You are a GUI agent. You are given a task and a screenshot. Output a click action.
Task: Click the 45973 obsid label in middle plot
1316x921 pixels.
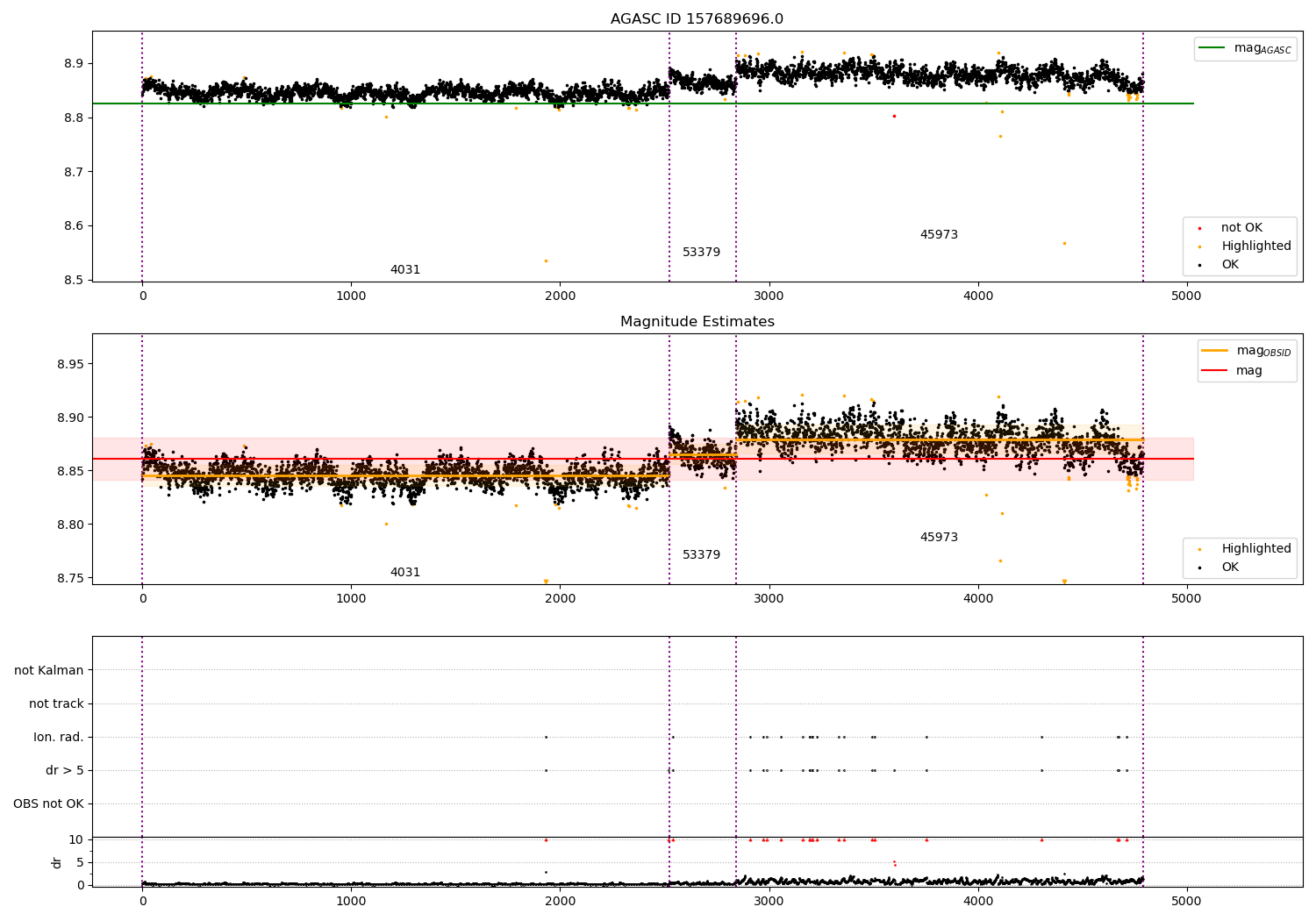click(939, 538)
